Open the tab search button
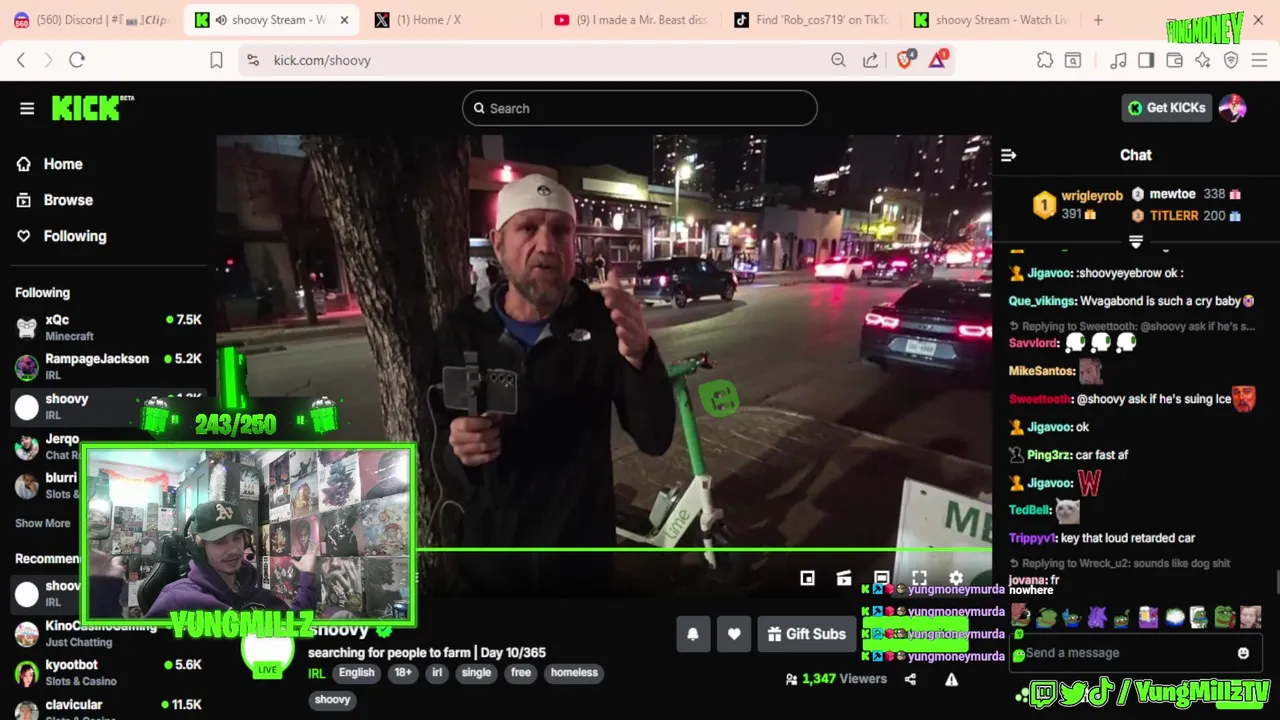 (1073, 60)
